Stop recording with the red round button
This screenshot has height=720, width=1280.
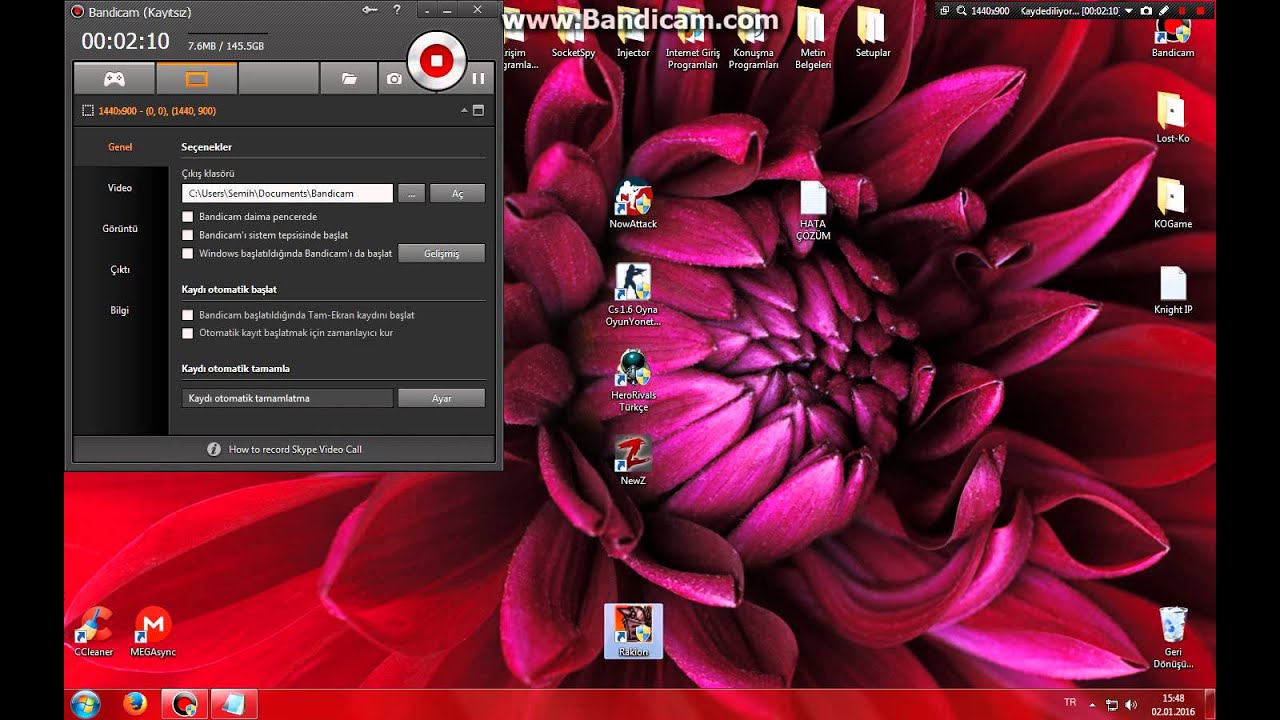click(x=437, y=61)
